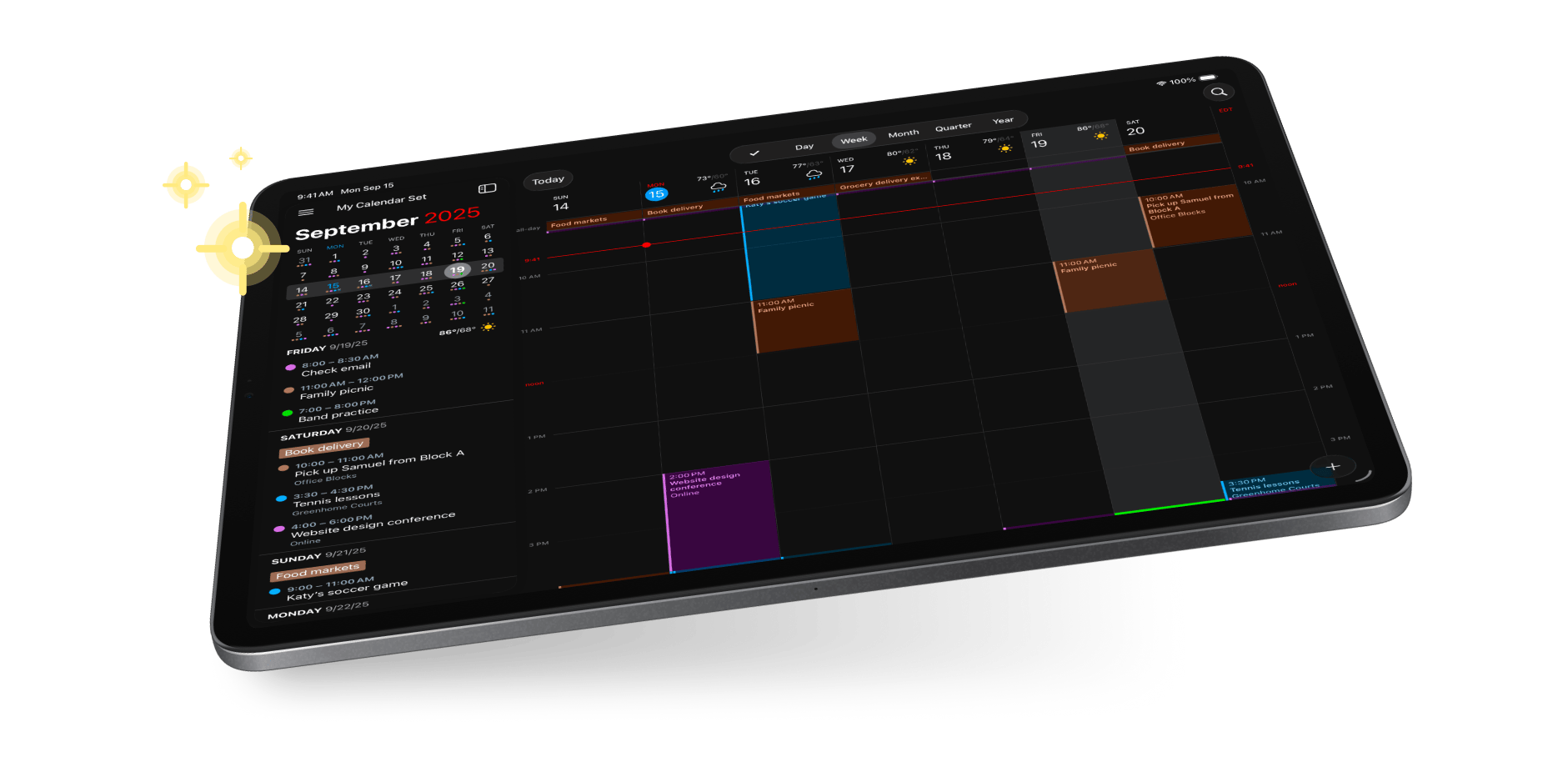The width and height of the screenshot is (1568, 767).
Task: Open the search magnifier icon
Action: pyautogui.click(x=1219, y=92)
